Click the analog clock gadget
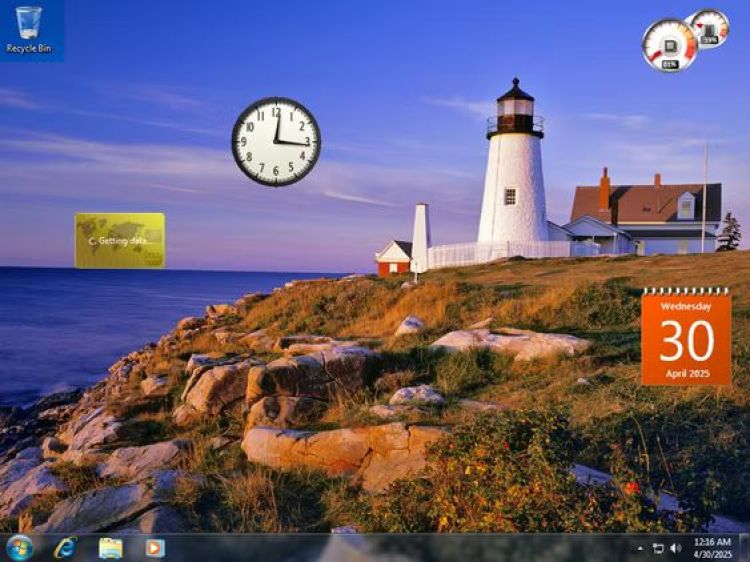The width and height of the screenshot is (750, 562). [x=276, y=141]
